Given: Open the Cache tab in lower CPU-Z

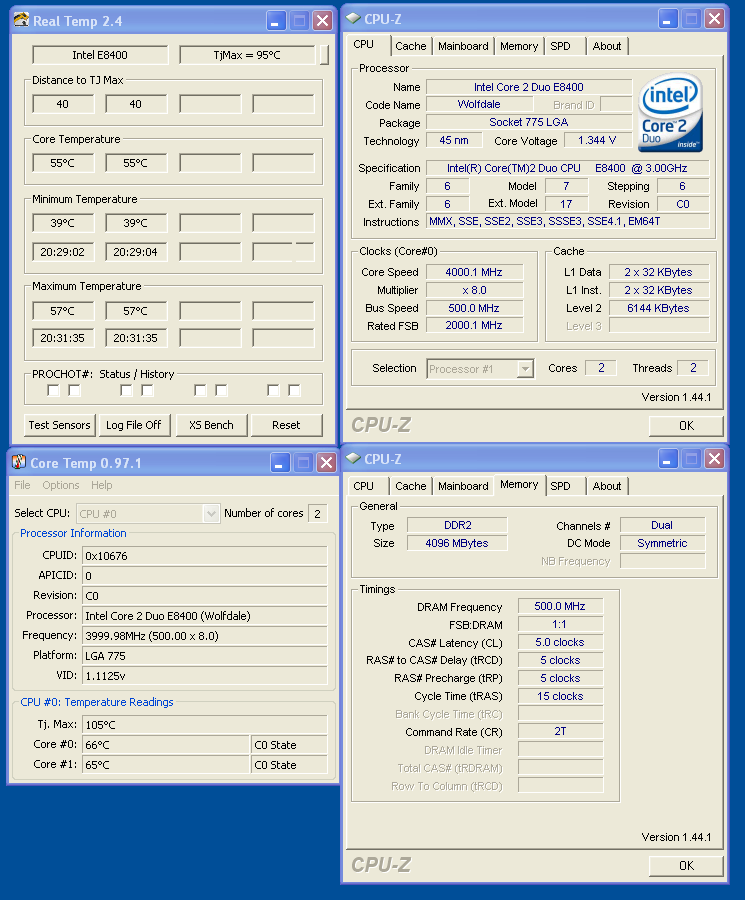Looking at the screenshot, I should 411,486.
